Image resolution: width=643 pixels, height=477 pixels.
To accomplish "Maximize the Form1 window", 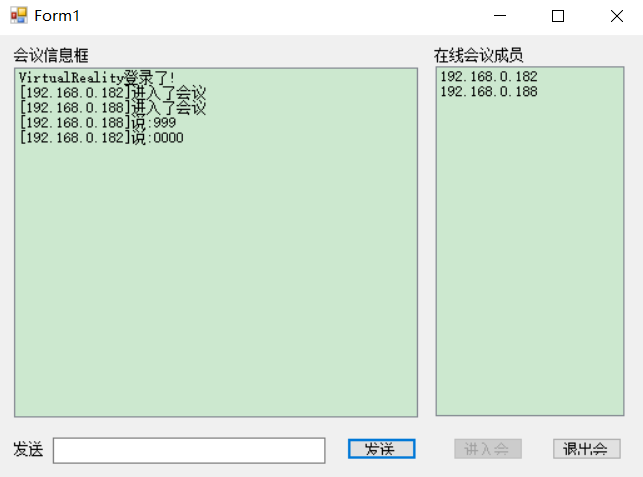I will (558, 16).
